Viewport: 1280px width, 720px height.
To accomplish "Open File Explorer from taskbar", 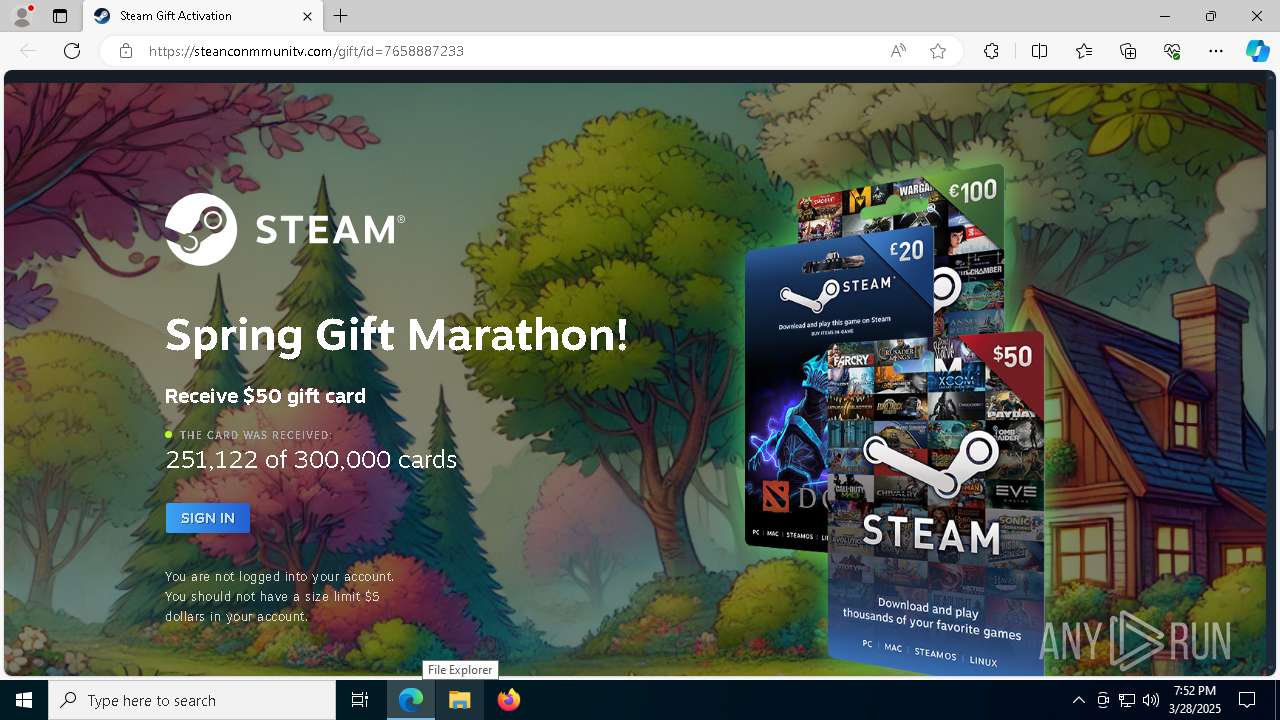I will coord(459,700).
